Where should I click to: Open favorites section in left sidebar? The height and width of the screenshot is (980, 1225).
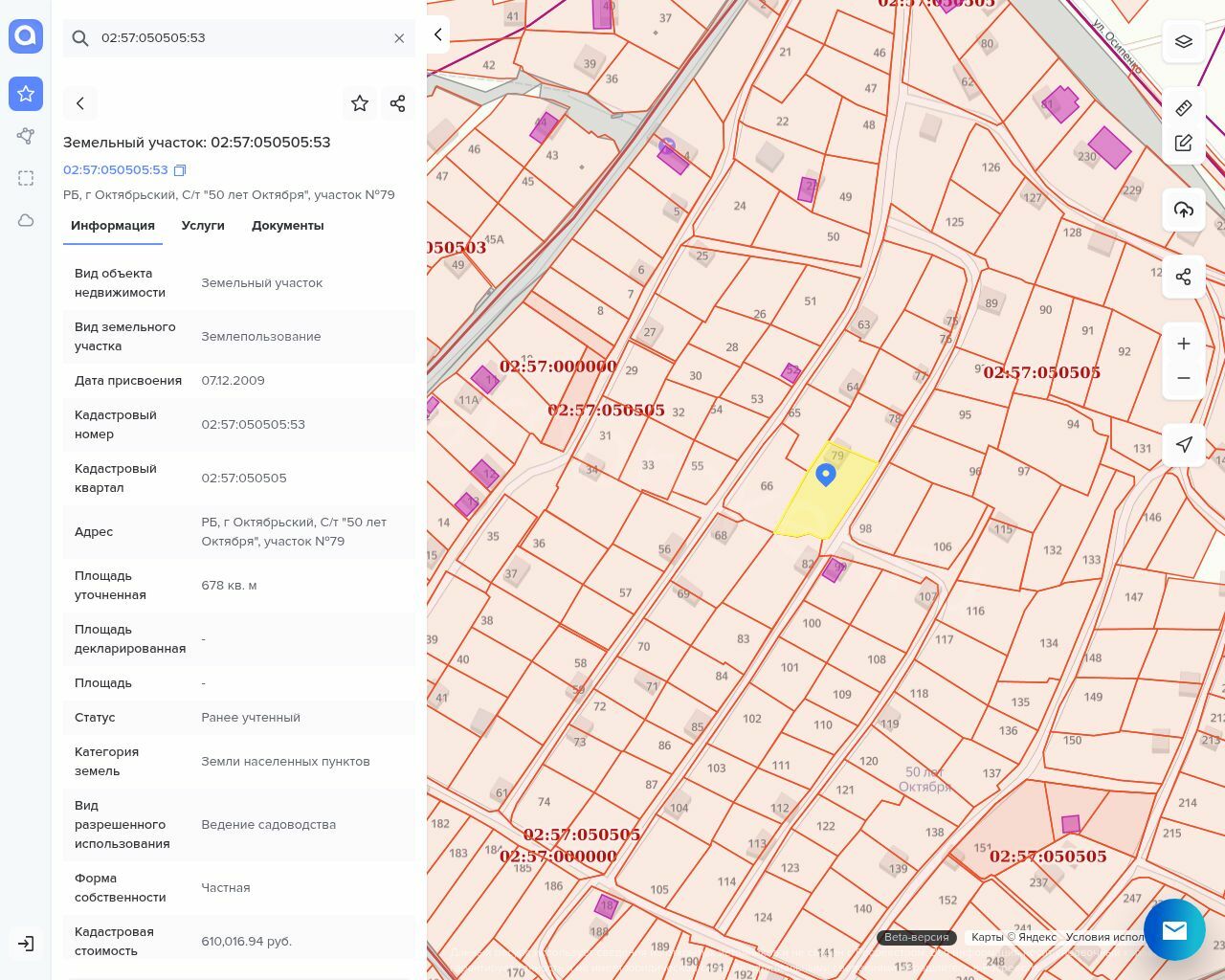pos(26,94)
